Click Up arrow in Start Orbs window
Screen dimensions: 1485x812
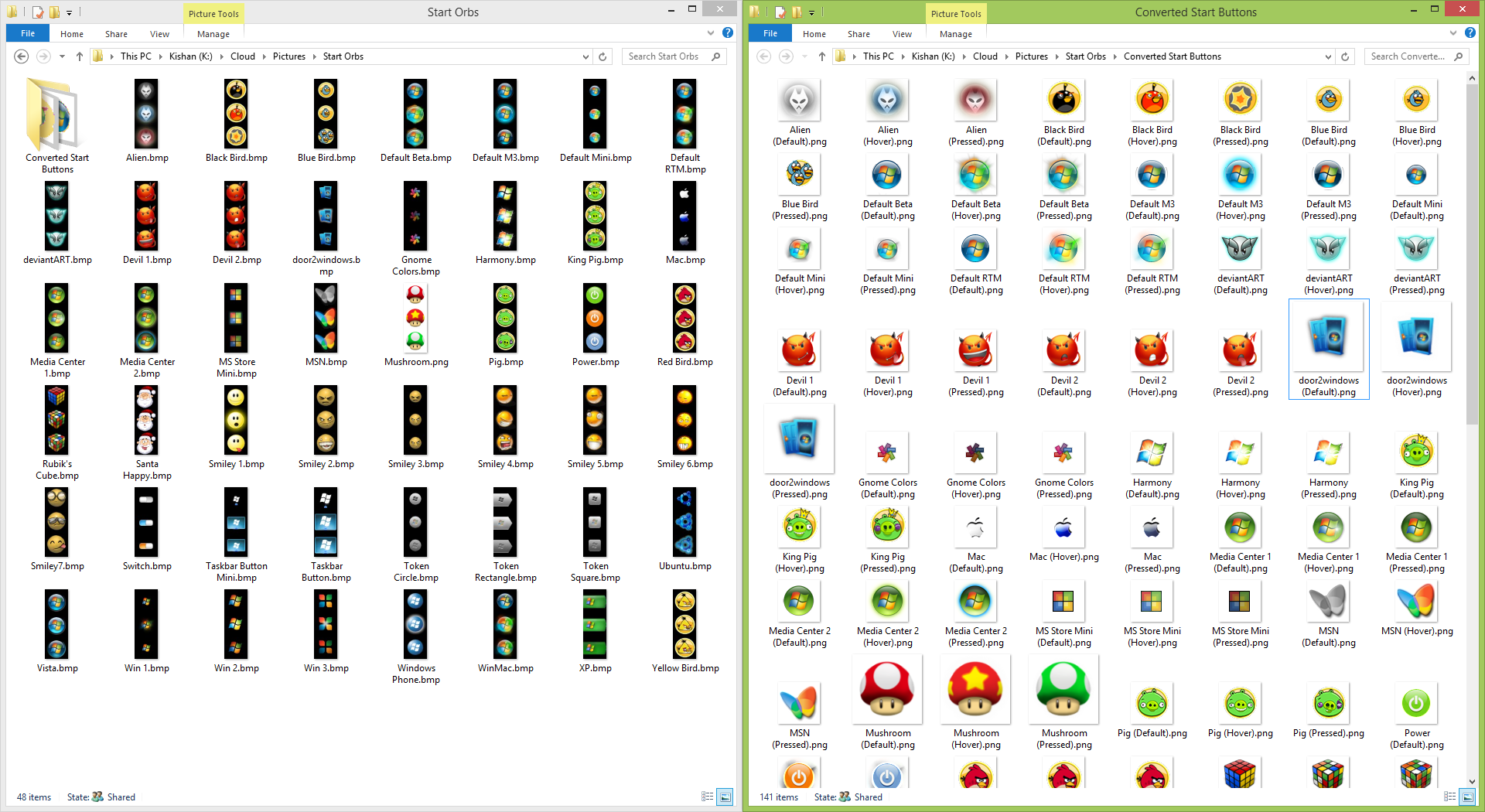point(79,56)
